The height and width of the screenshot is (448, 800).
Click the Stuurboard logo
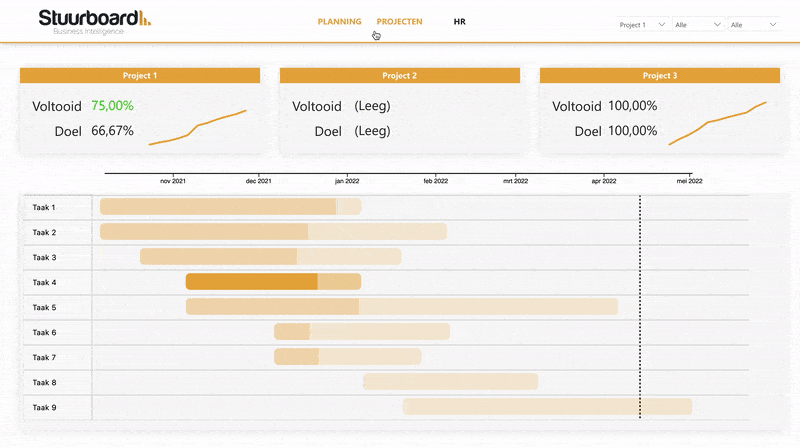click(94, 21)
